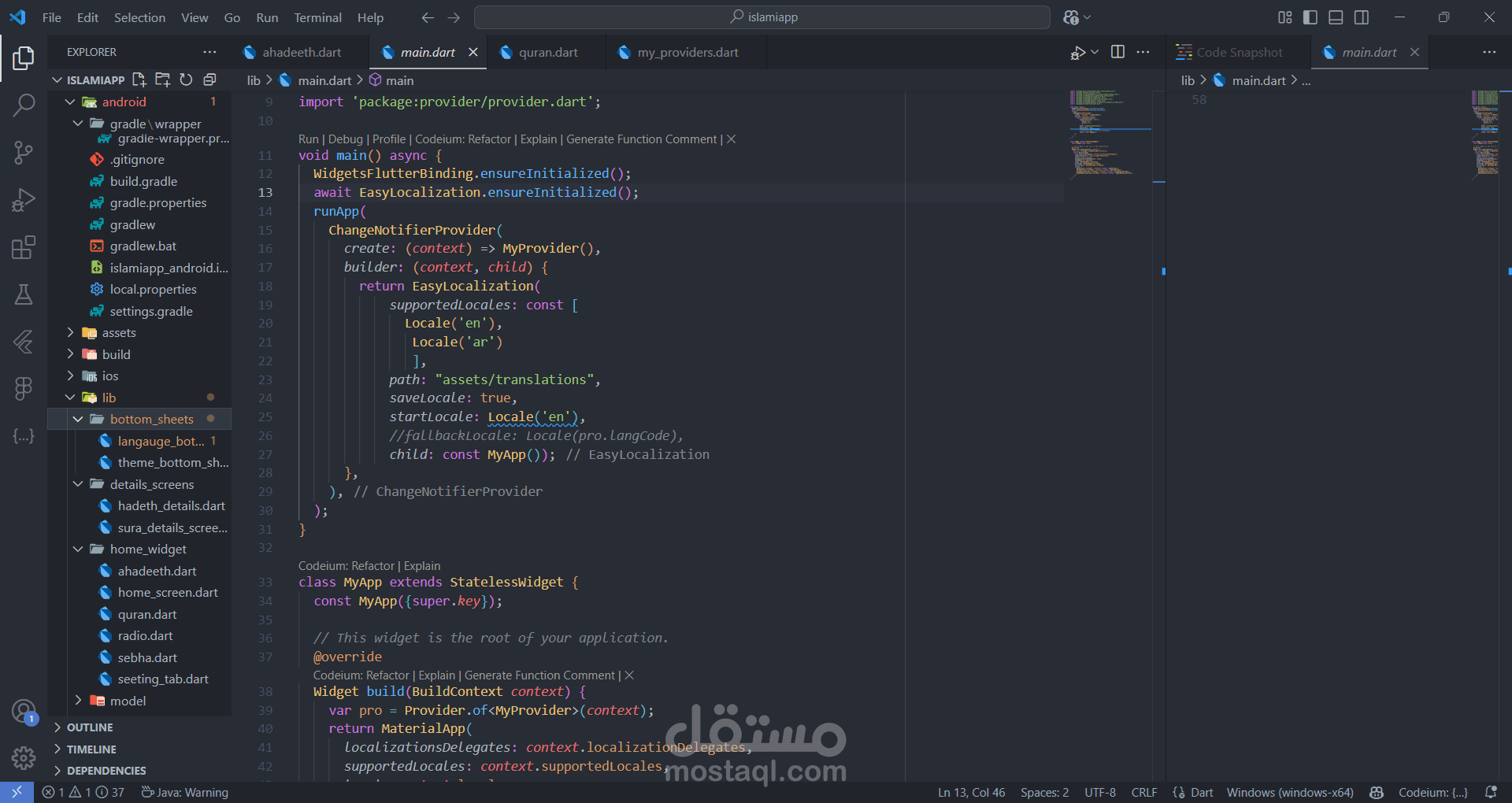Open the Extensions view
Viewport: 1512px width, 803px height.
pyautogui.click(x=24, y=247)
